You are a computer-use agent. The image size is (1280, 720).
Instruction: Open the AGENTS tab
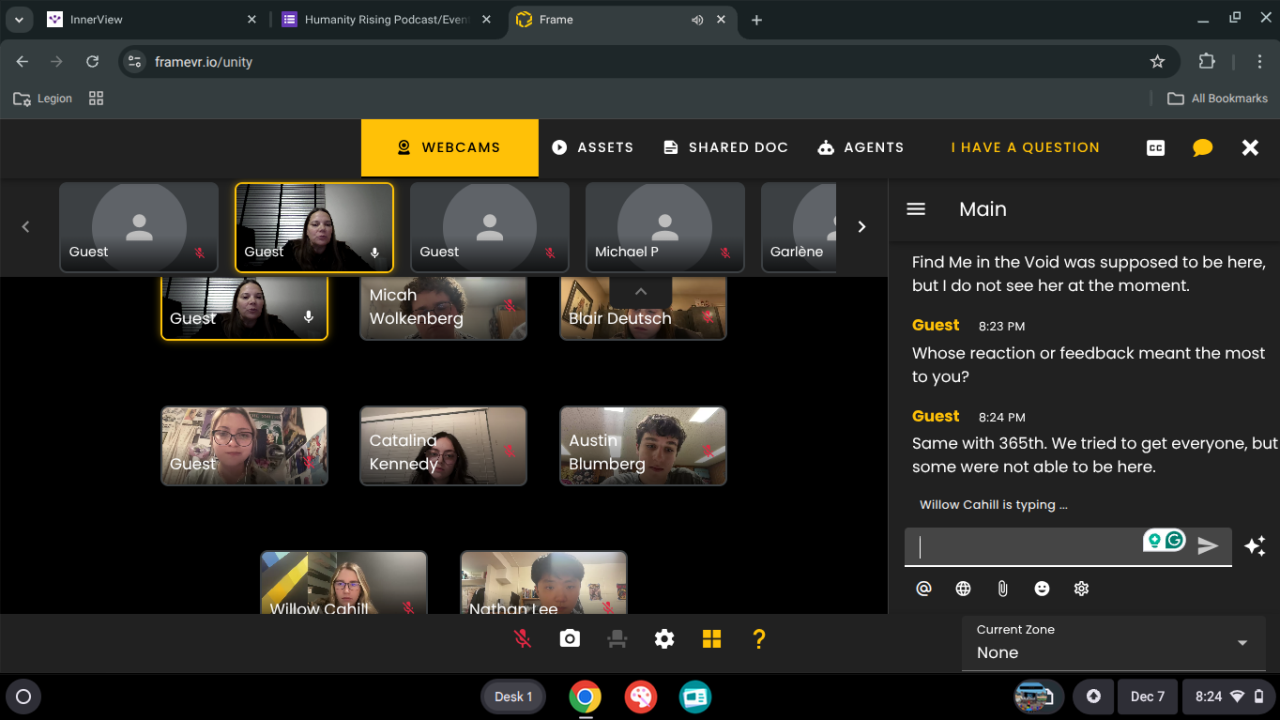pos(861,147)
